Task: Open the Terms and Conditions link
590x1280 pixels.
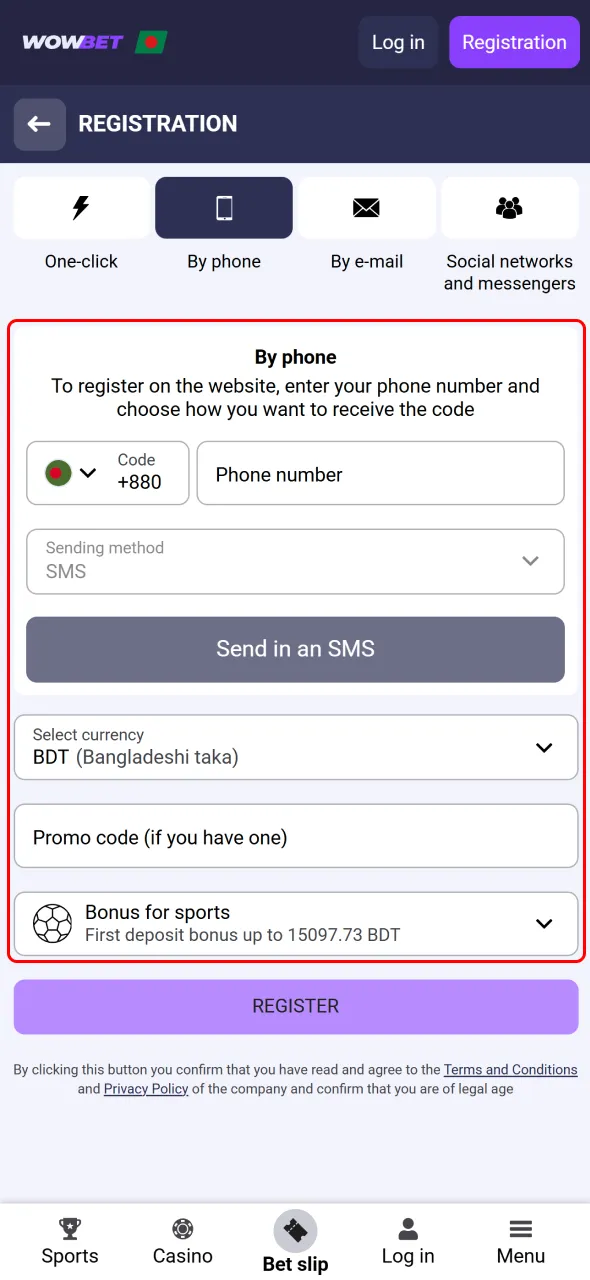Action: [511, 1069]
